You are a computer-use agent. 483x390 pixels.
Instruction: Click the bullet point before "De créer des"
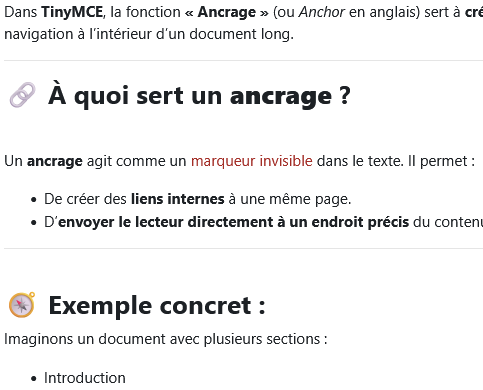point(33,200)
